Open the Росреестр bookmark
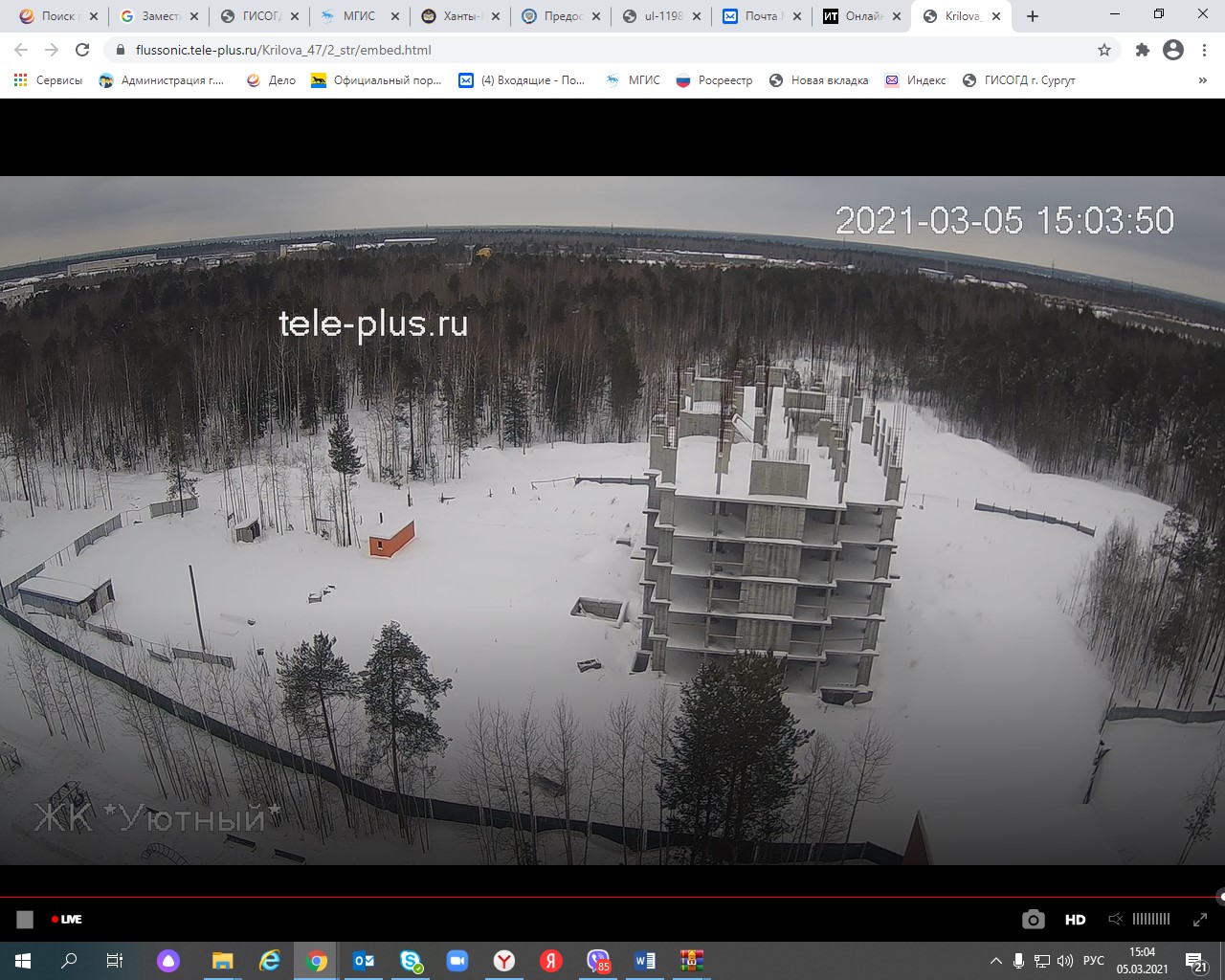Image resolution: width=1225 pixels, height=980 pixels. (714, 80)
